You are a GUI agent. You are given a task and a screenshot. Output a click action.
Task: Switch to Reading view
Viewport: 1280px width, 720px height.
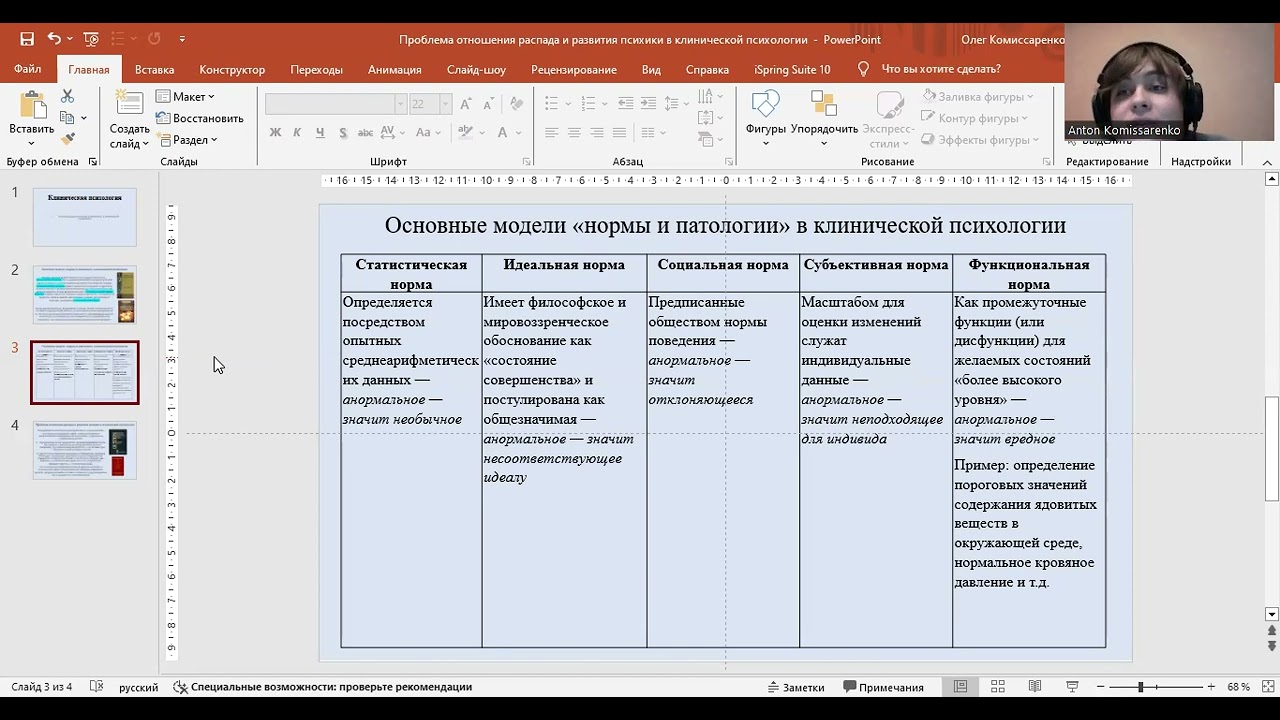[x=1035, y=687]
